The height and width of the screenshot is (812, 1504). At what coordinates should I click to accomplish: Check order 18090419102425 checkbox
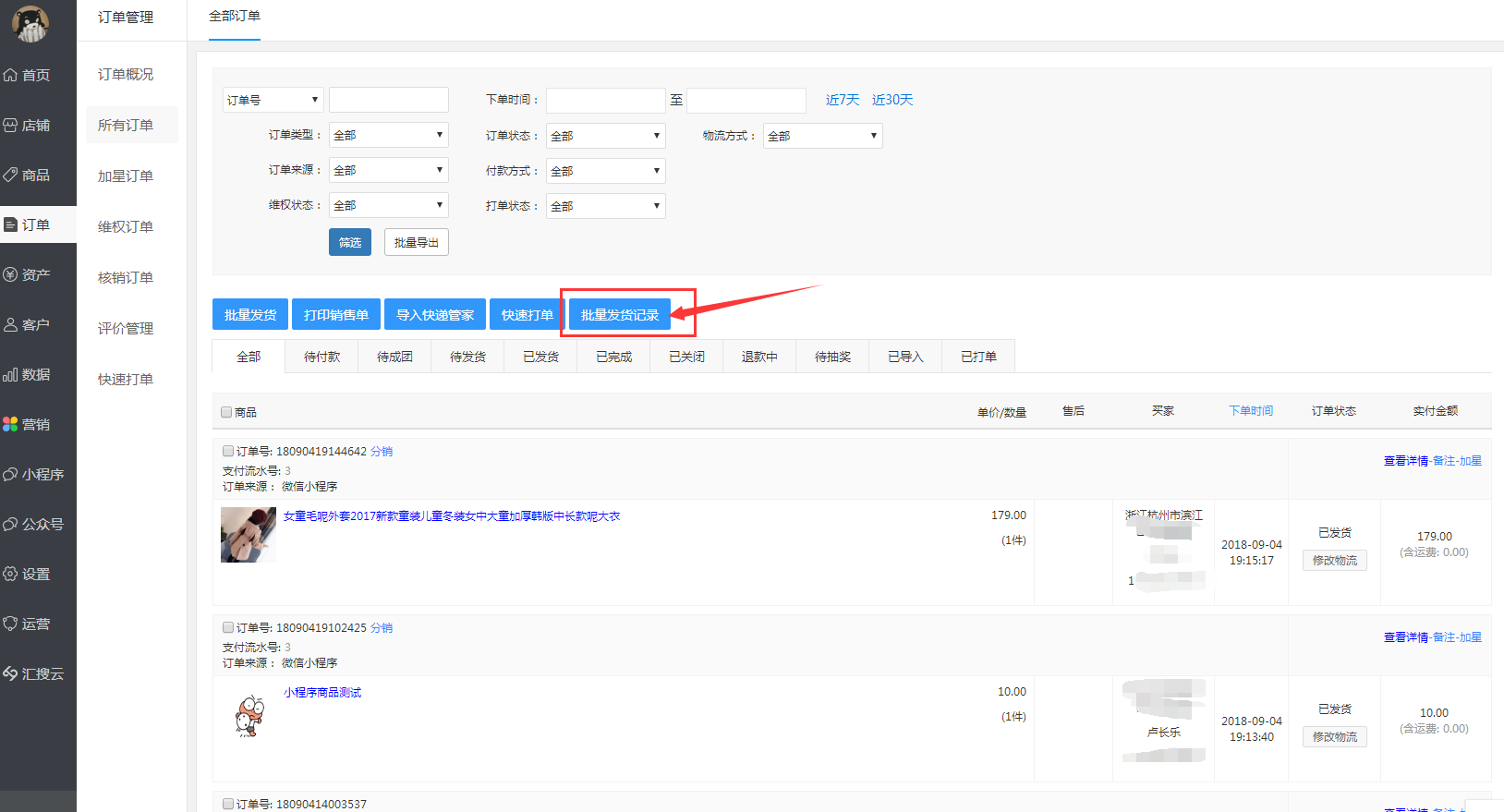click(228, 627)
